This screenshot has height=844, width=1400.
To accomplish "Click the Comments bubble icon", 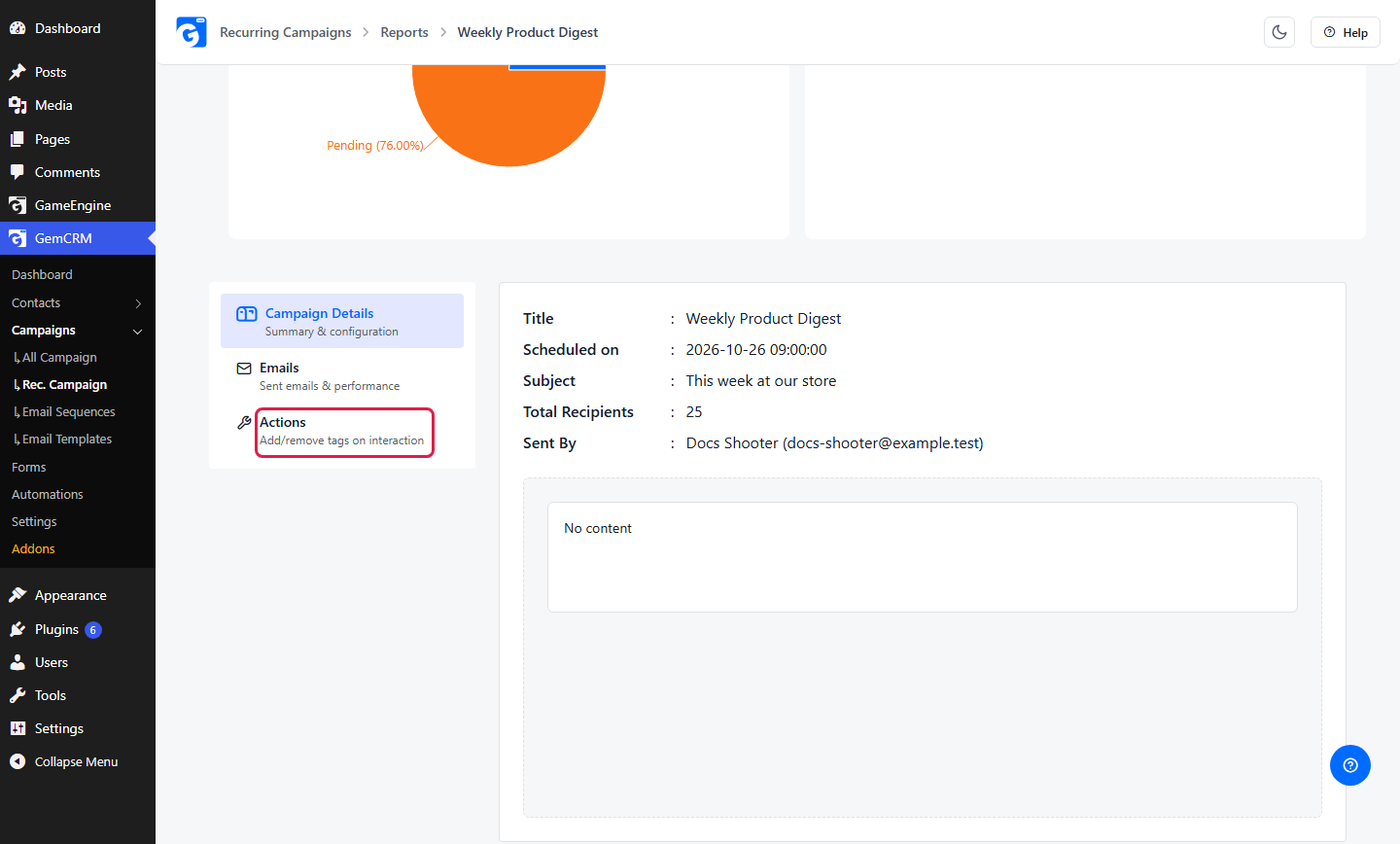I will [x=17, y=172].
